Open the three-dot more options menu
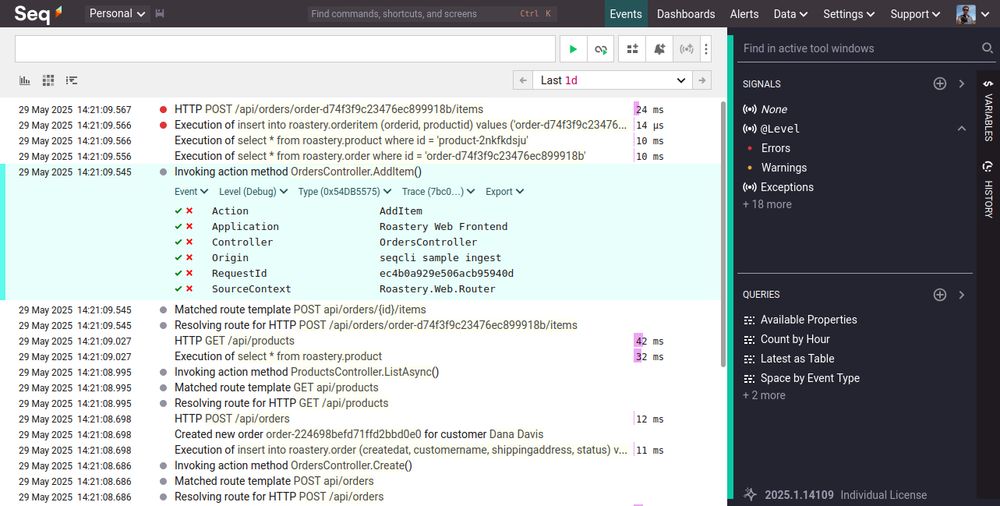This screenshot has height=506, width=1000. coord(705,49)
